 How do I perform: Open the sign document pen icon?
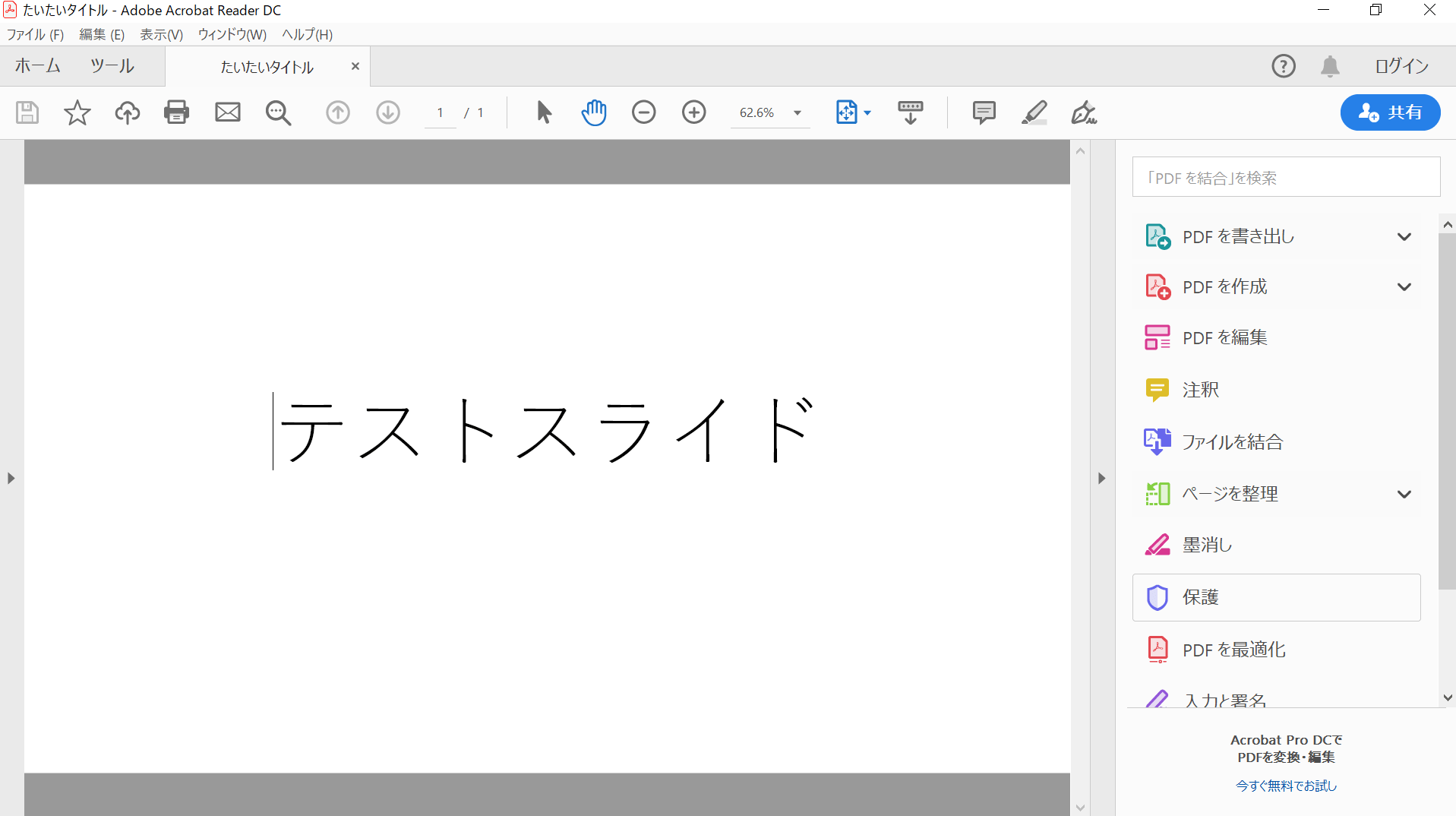pyautogui.click(x=1084, y=112)
